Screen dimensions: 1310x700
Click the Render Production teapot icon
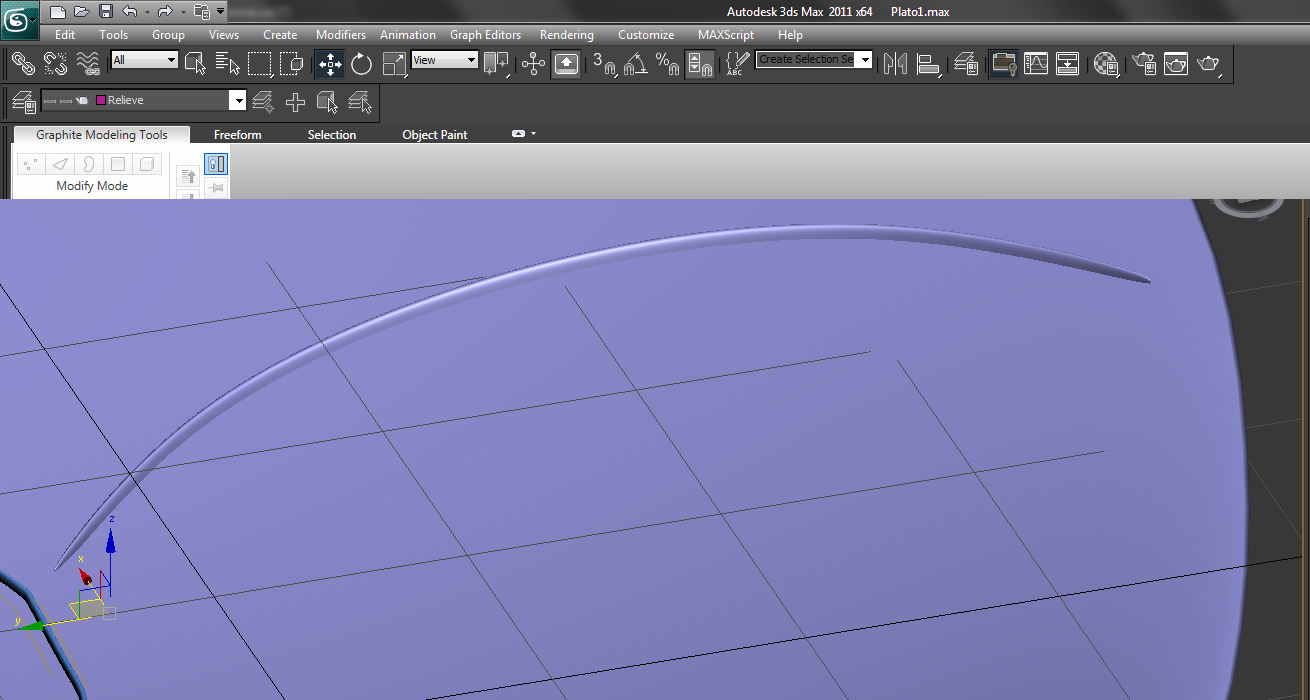[x=1209, y=64]
